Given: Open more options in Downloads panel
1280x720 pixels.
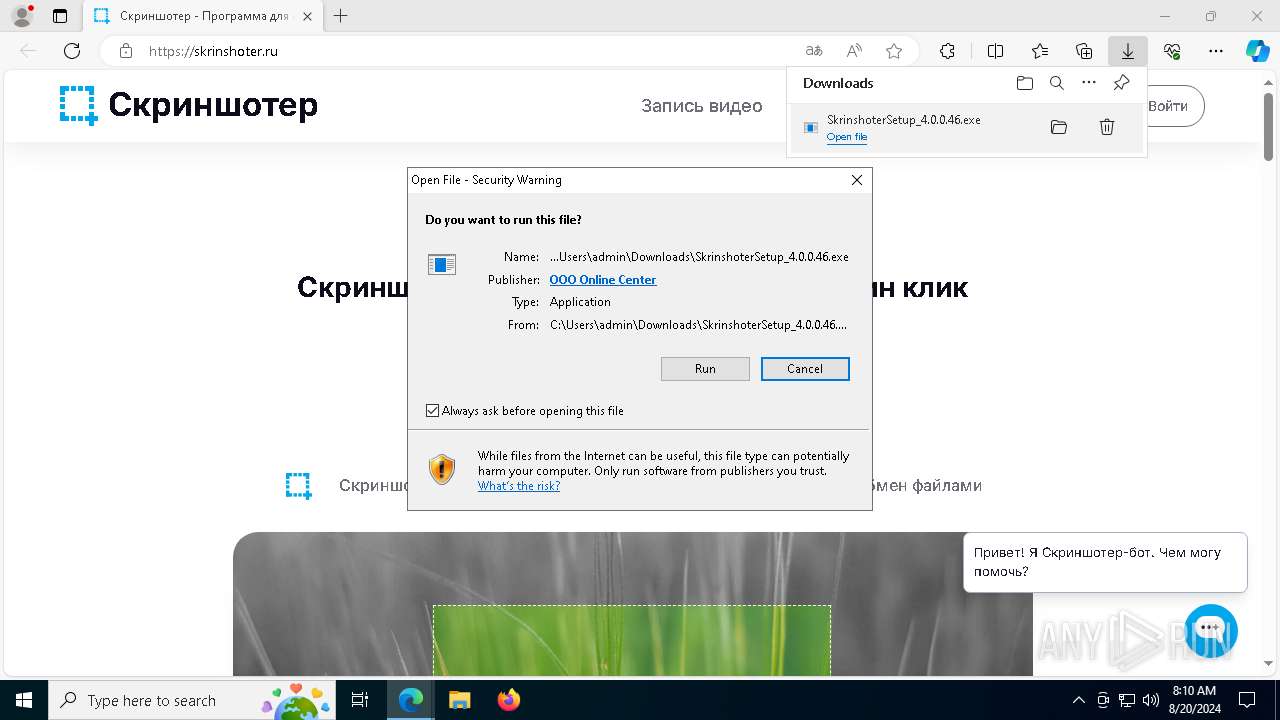Looking at the screenshot, I should coord(1089,83).
